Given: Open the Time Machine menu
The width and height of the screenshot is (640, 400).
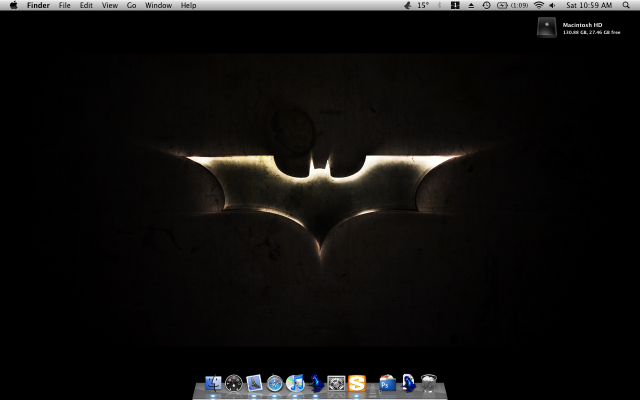Looking at the screenshot, I should coord(486,5).
